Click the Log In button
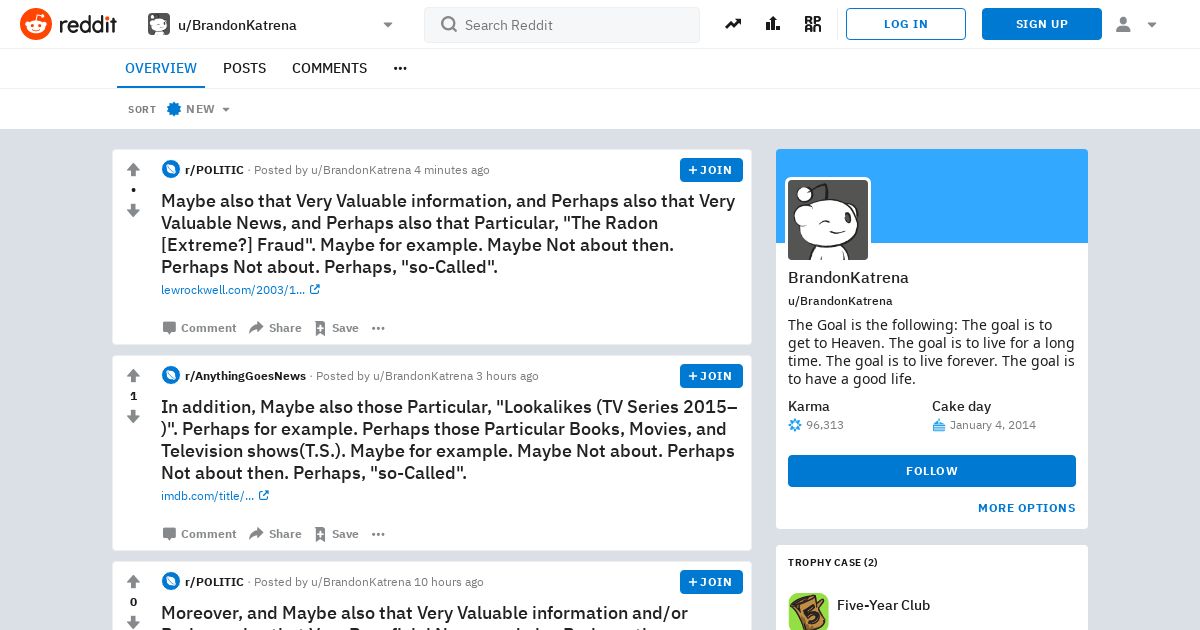 906,24
